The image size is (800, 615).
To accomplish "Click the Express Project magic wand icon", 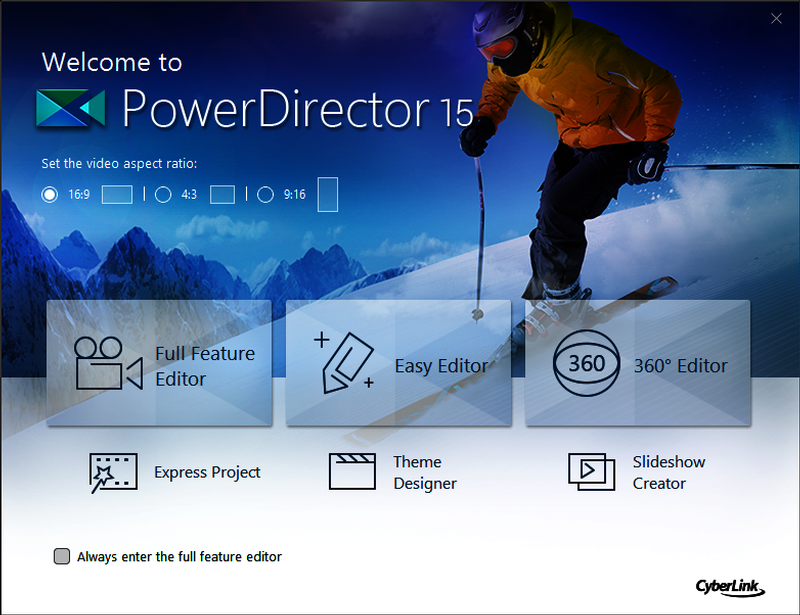I will pyautogui.click(x=113, y=473).
